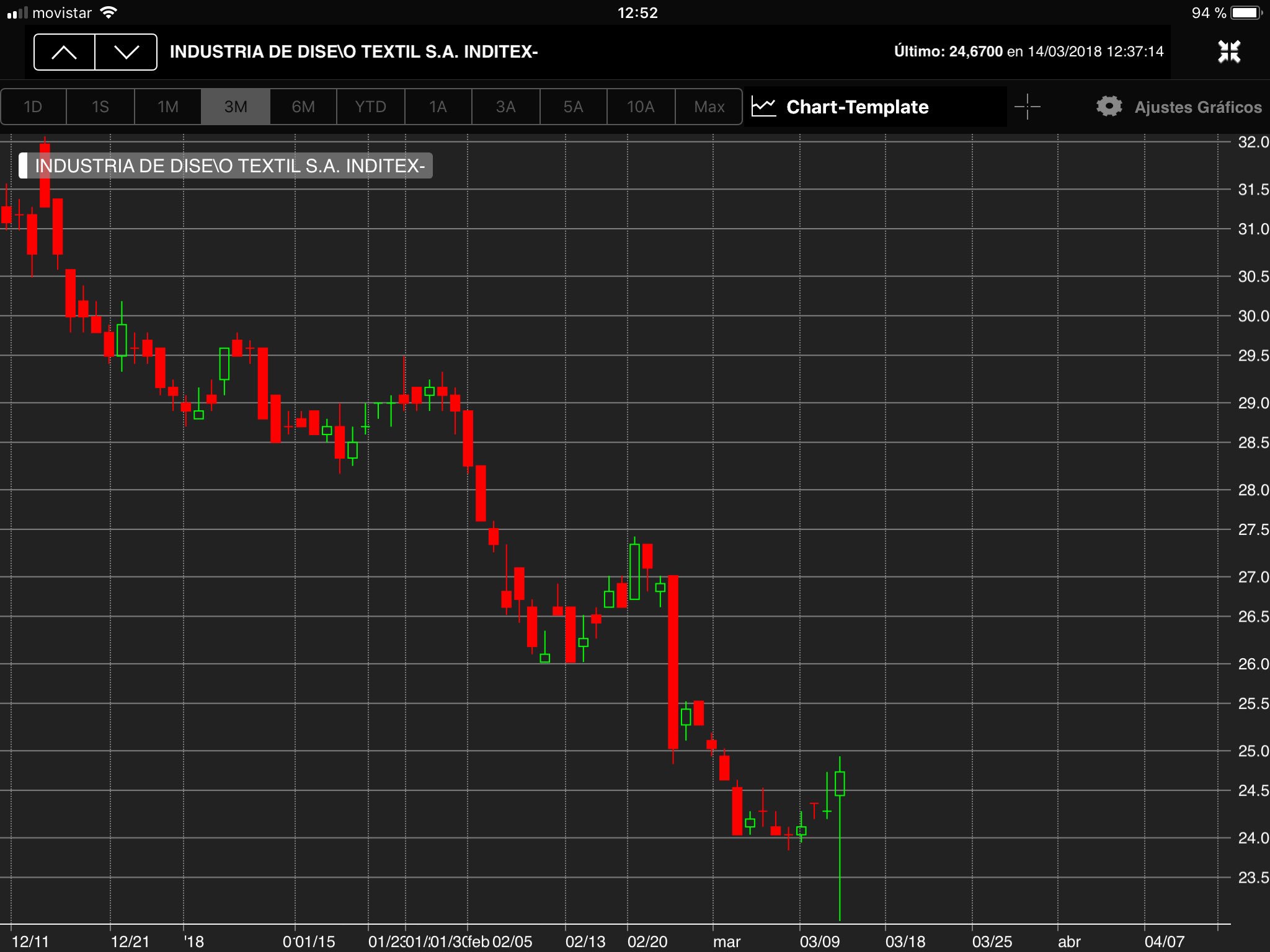Select the Max time range
This screenshot has height=952, width=1270.
click(709, 107)
